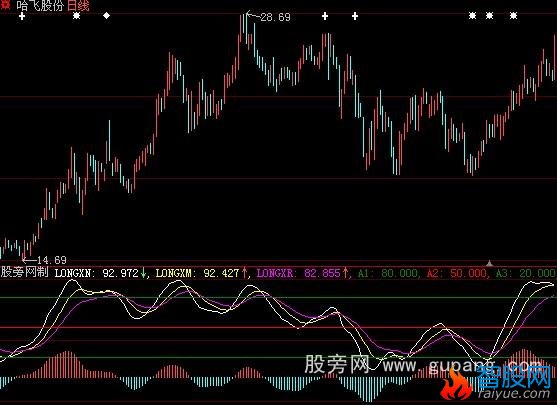Click the A3 20.000 parameter

coord(525,273)
